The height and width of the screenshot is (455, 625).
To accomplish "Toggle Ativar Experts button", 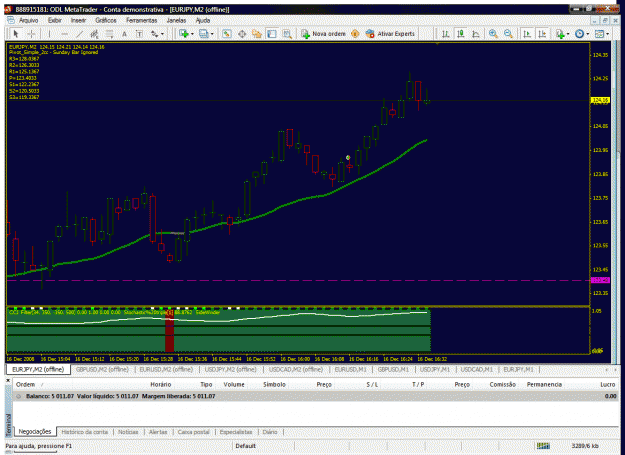I will [391, 34].
